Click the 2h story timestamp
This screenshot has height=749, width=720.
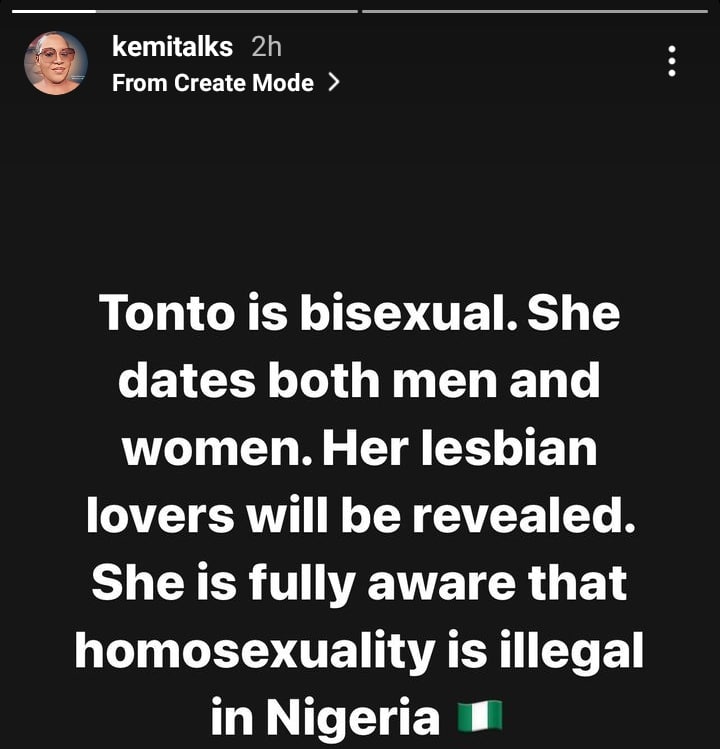(x=267, y=46)
